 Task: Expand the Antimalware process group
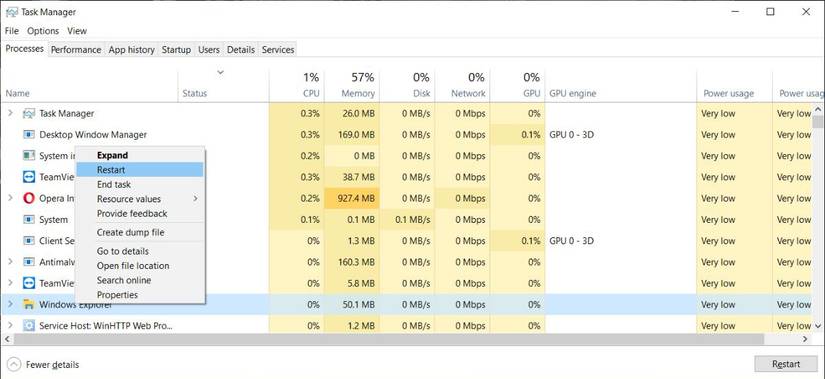pos(10,262)
